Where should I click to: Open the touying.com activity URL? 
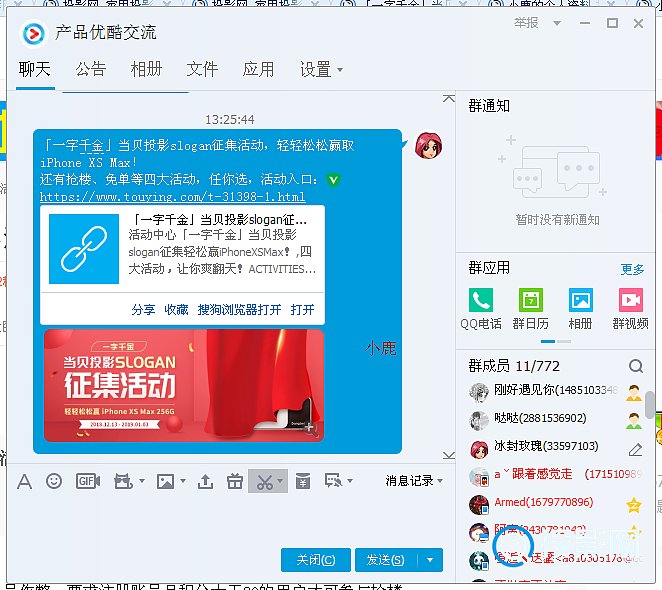172,197
